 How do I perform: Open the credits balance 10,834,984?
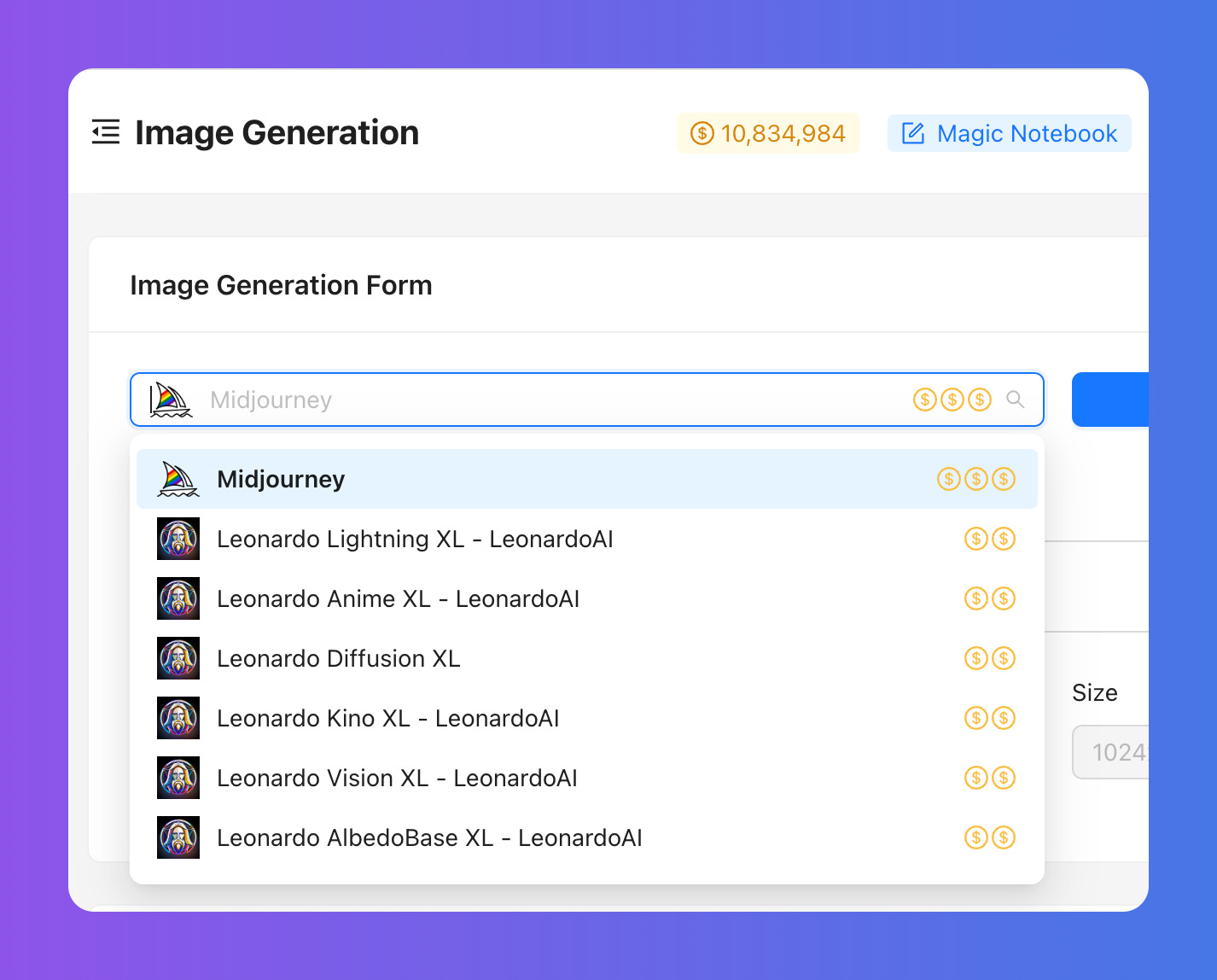(768, 133)
